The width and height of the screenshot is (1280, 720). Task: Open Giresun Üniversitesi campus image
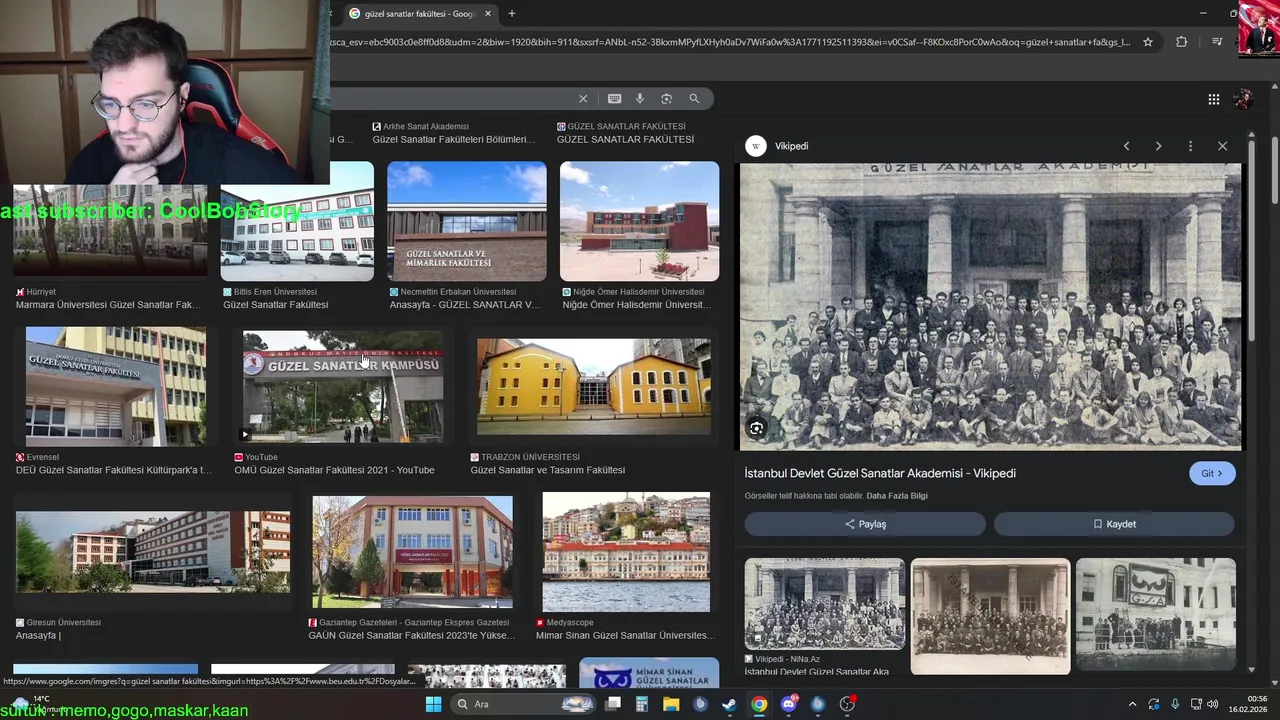point(153,552)
